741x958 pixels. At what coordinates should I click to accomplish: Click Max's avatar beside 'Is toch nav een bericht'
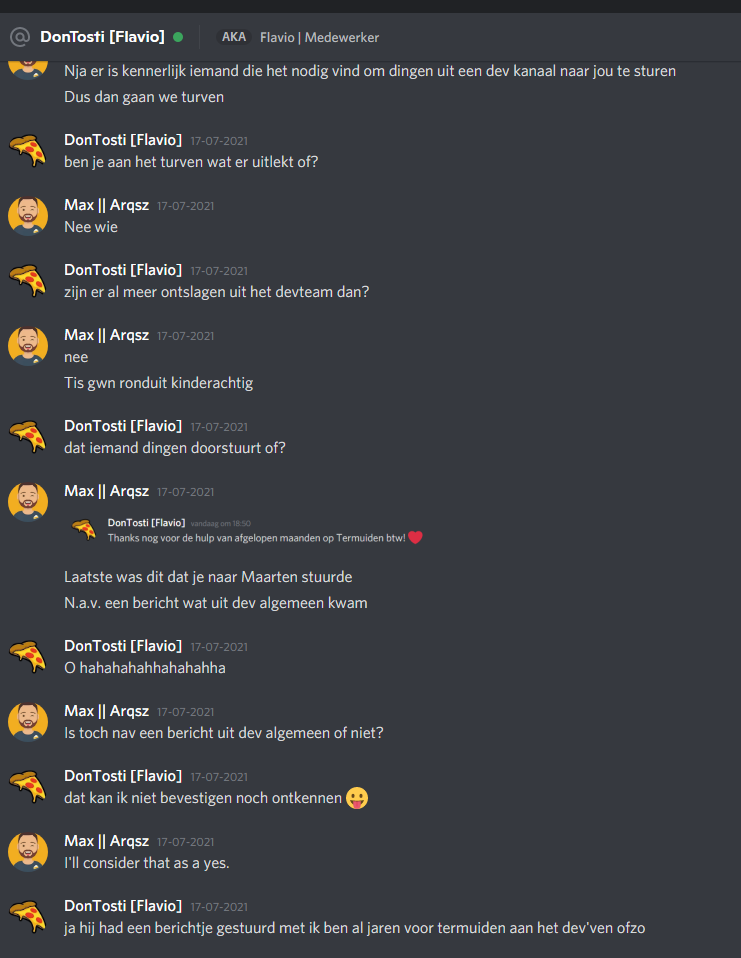pos(28,722)
